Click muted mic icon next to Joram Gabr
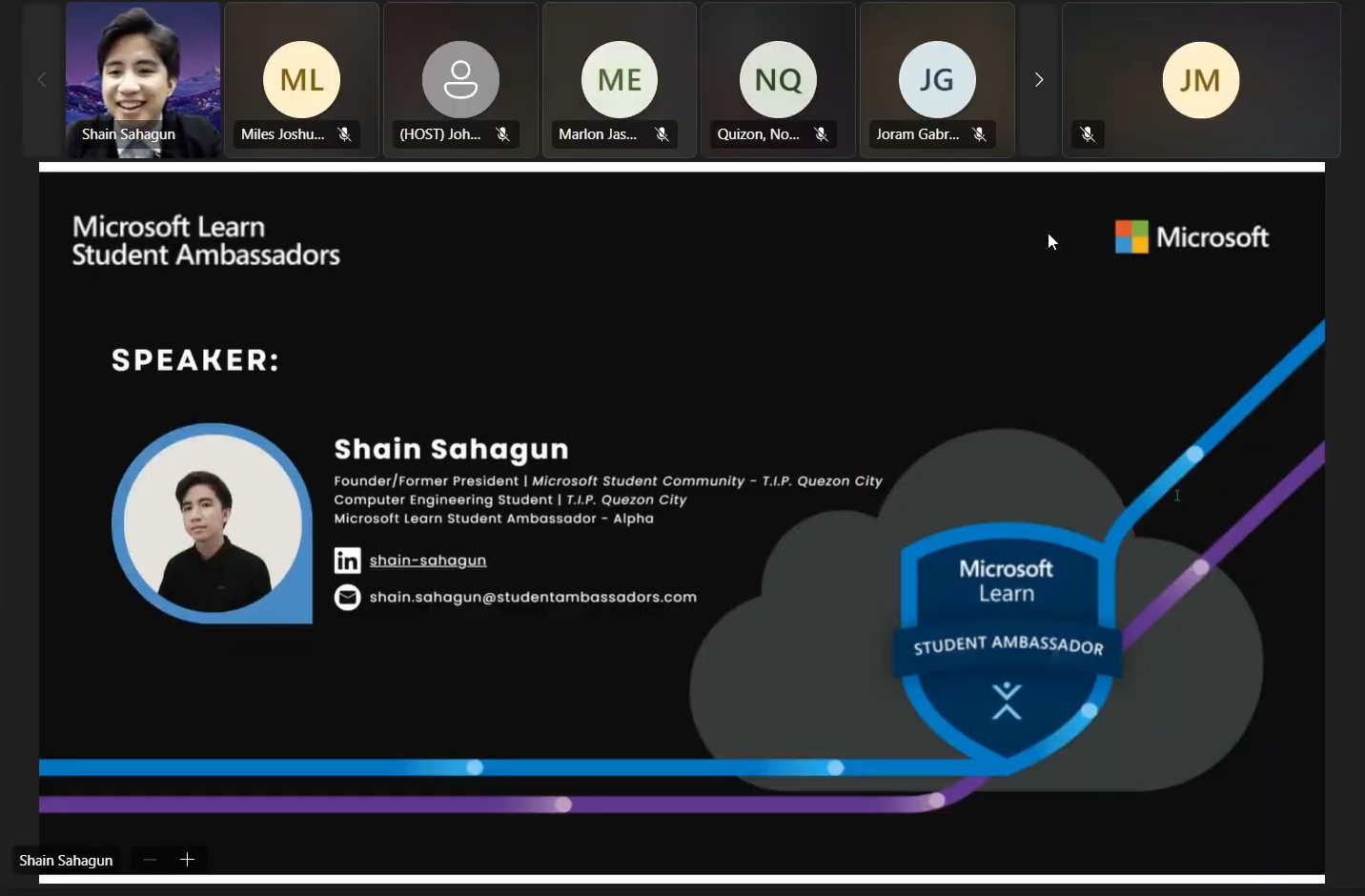 pos(979,134)
